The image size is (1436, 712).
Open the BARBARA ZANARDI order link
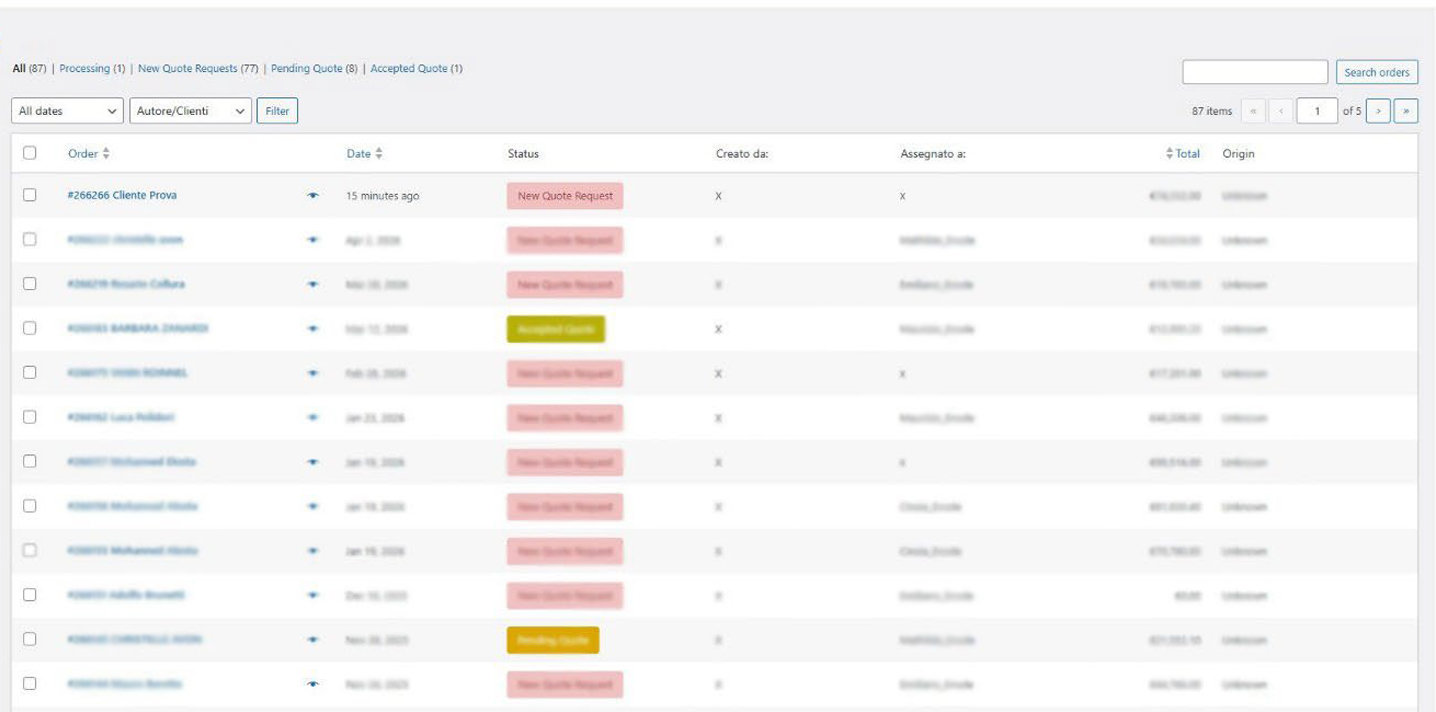click(138, 328)
